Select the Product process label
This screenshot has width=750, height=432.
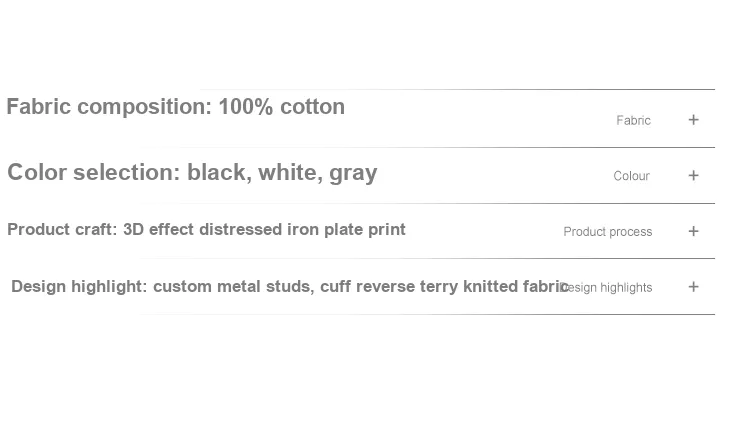point(607,232)
